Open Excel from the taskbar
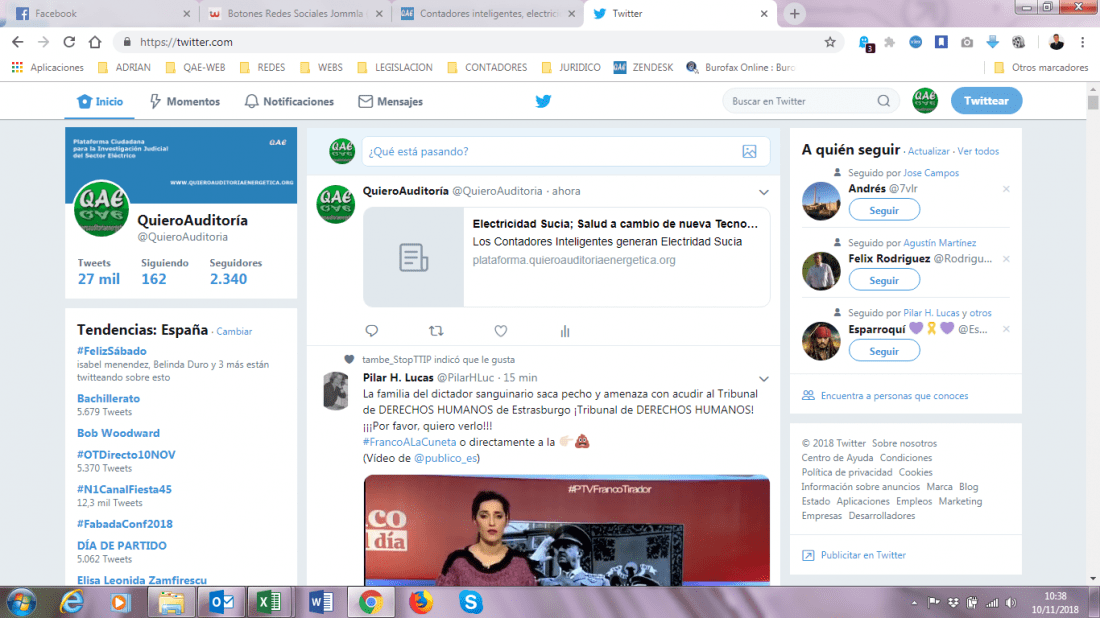Viewport: 1100px width, 618px height. click(269, 602)
